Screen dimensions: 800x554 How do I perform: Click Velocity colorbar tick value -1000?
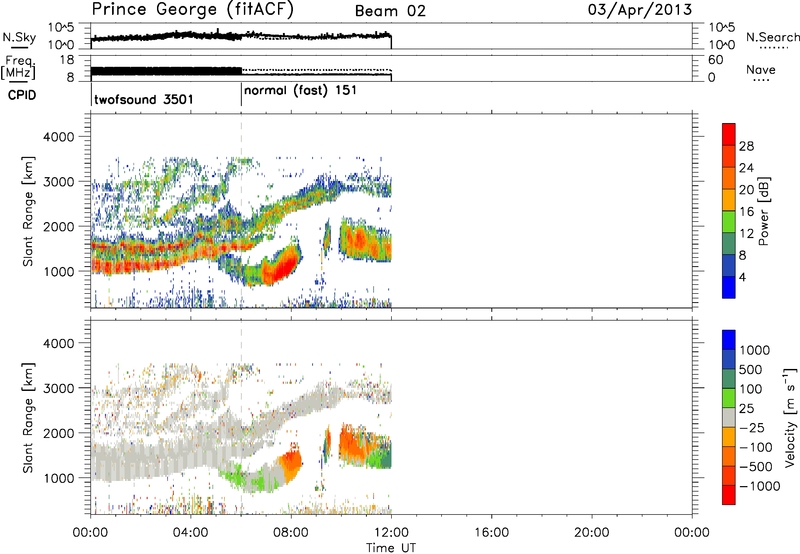(x=760, y=486)
